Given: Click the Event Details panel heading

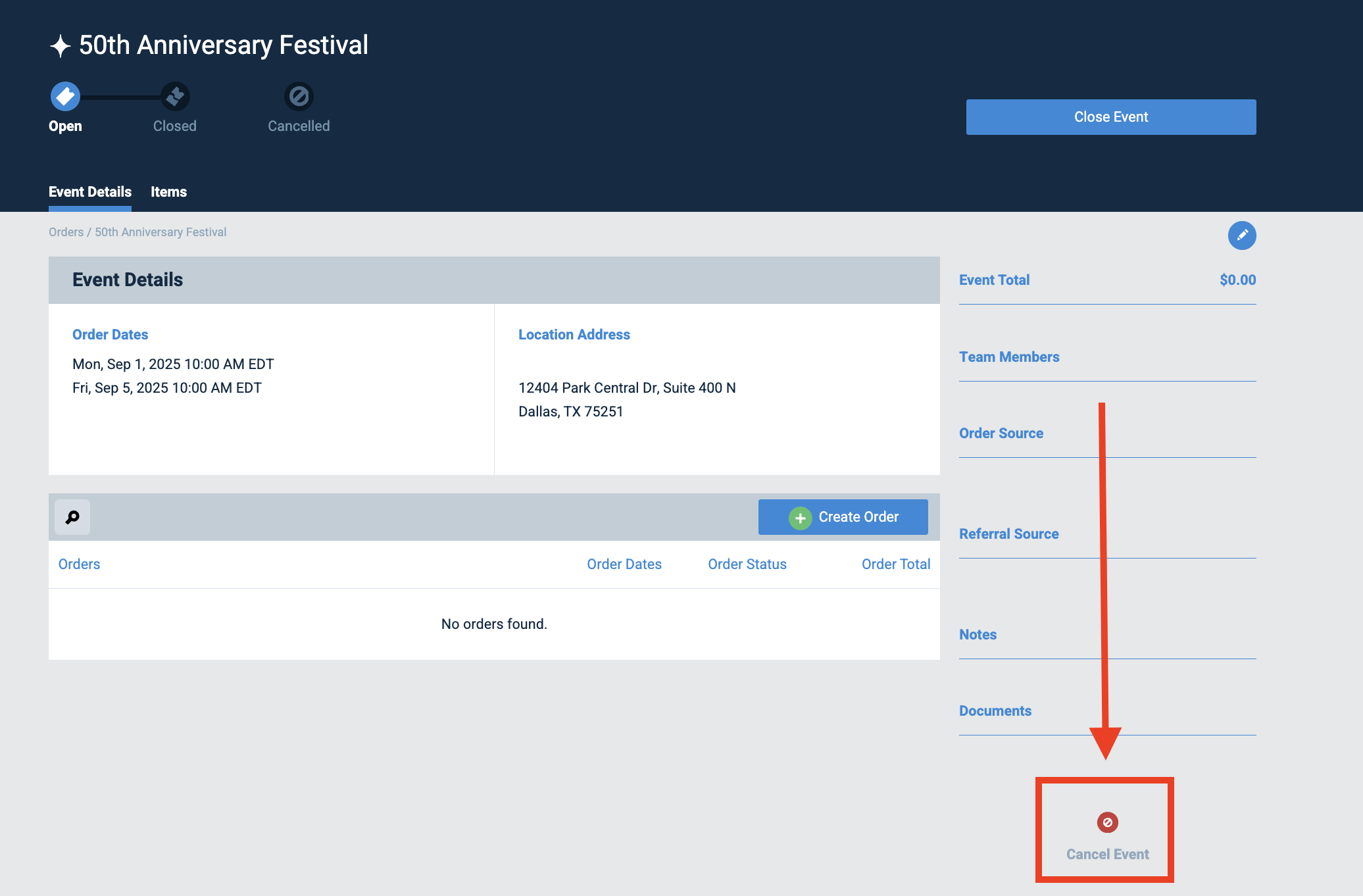Looking at the screenshot, I should pyautogui.click(x=128, y=280).
